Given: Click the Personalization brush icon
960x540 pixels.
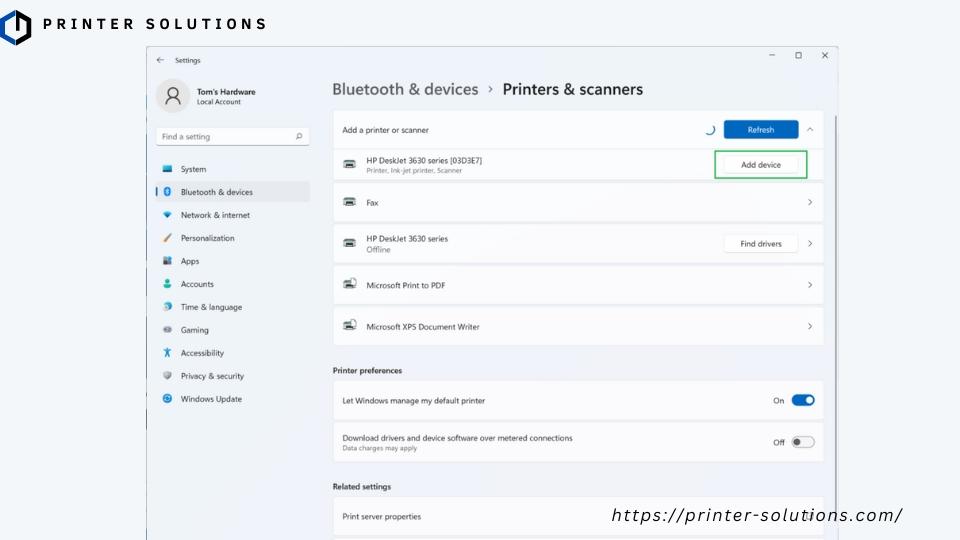Looking at the screenshot, I should (x=168, y=238).
